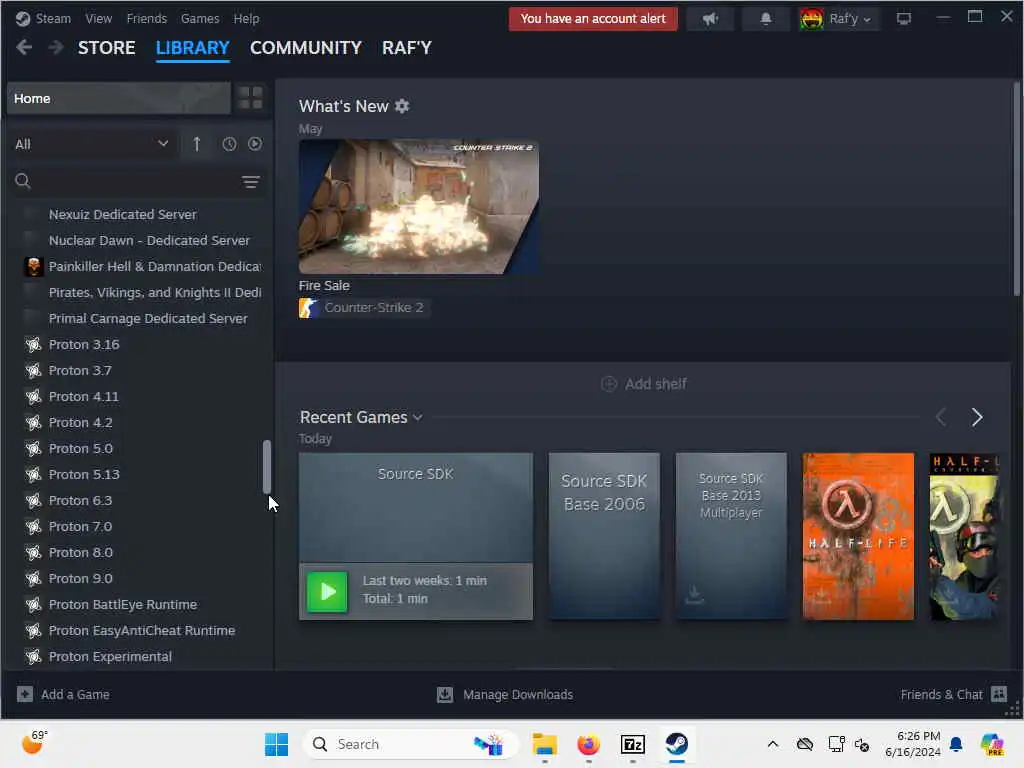Show ready to play games icon
This screenshot has width=1024, height=768.
point(255,144)
